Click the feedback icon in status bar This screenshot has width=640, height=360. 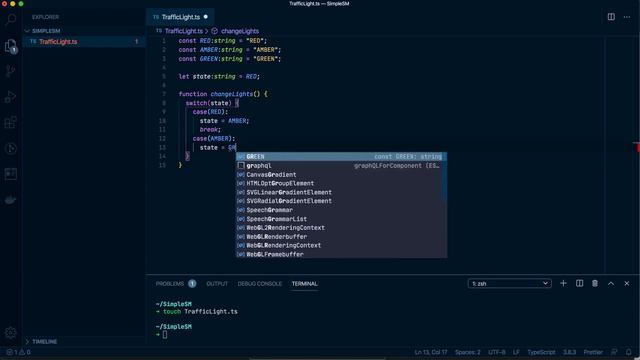(x=614, y=352)
